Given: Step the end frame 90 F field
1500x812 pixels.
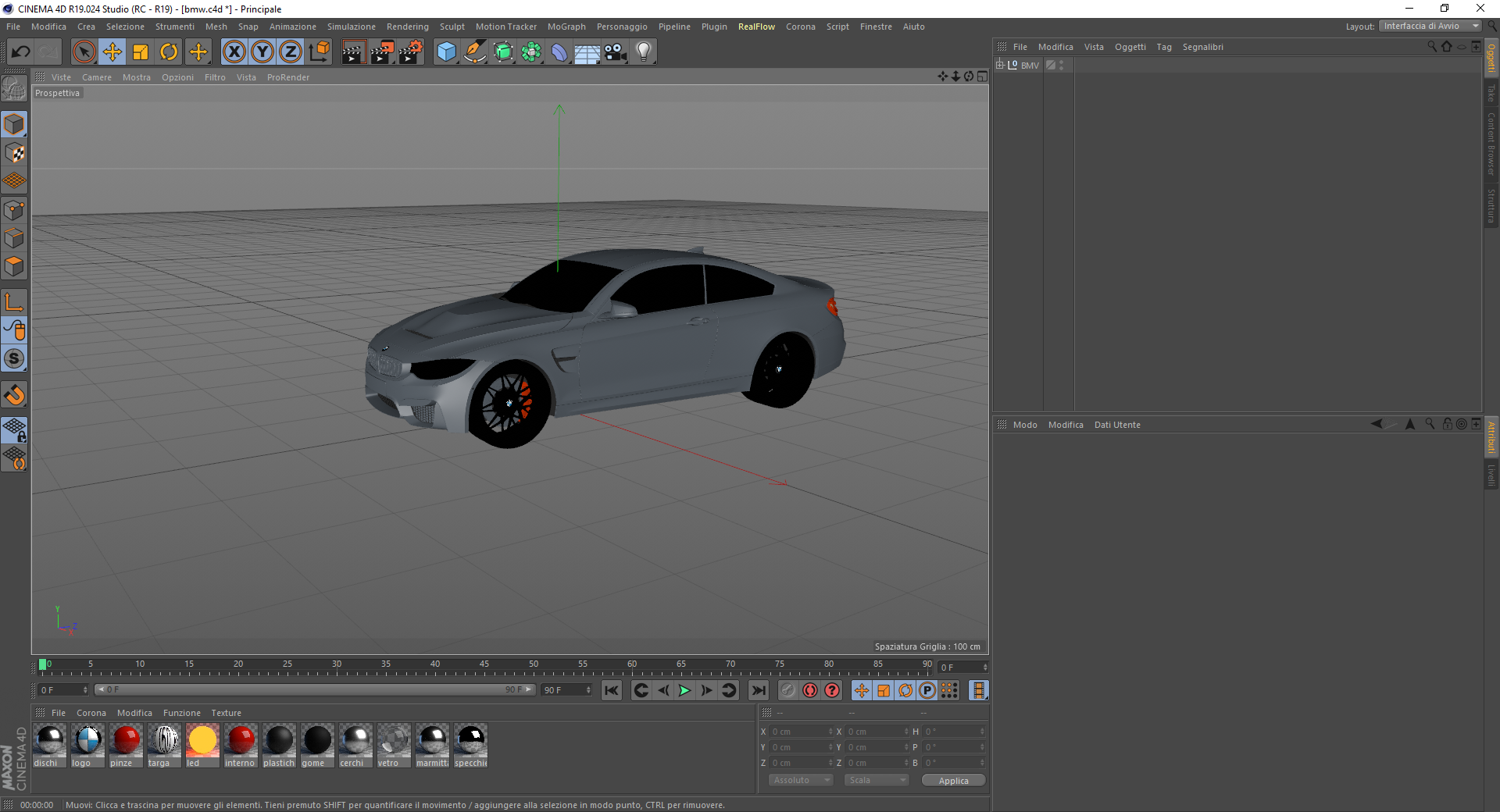Looking at the screenshot, I should [589, 690].
